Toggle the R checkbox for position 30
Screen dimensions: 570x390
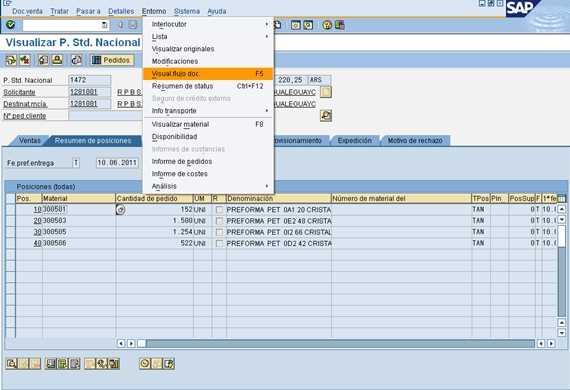click(219, 232)
